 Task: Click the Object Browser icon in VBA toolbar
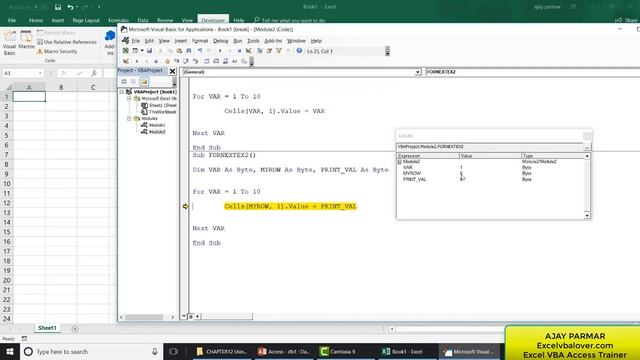click(x=279, y=51)
